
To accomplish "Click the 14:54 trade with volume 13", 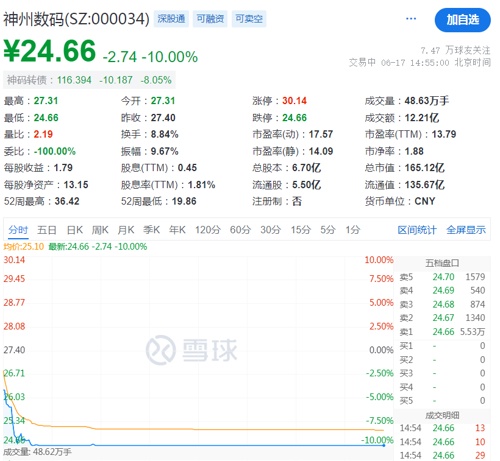I will pyautogui.click(x=442, y=428).
